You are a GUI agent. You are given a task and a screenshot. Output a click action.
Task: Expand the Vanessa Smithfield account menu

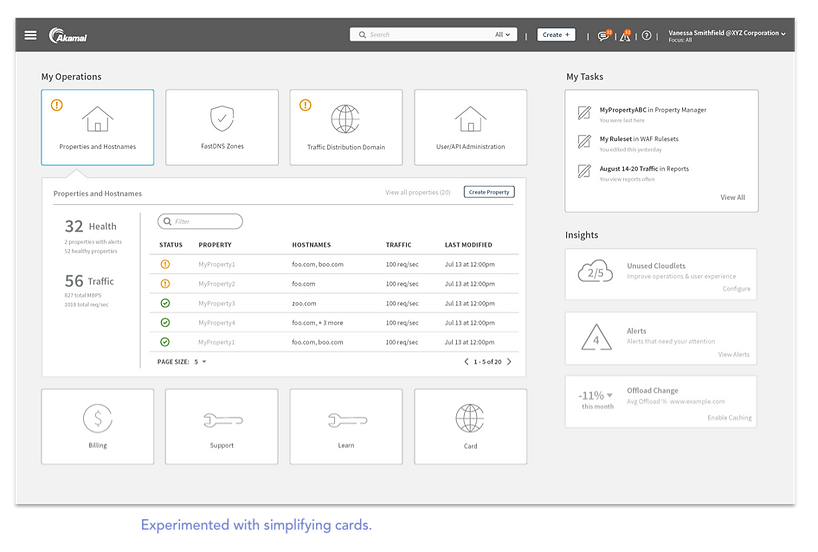727,35
